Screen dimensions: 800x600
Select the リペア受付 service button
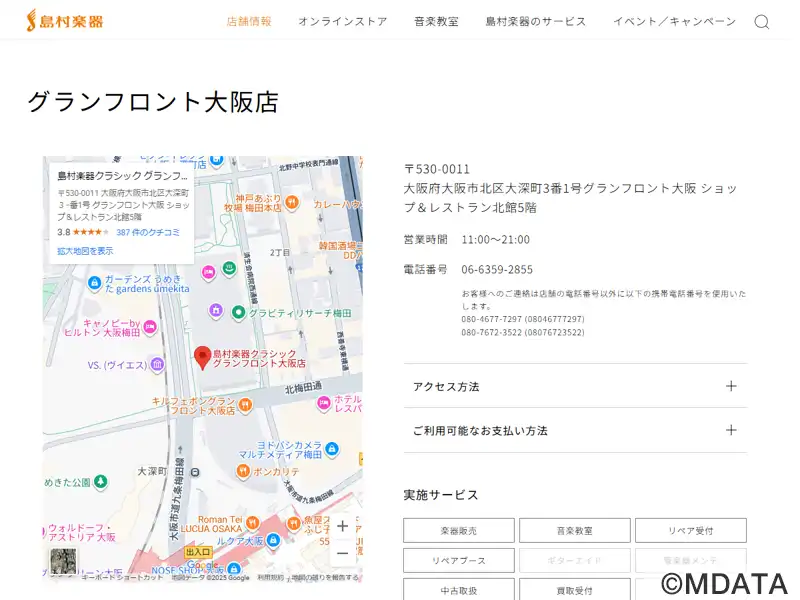point(690,531)
